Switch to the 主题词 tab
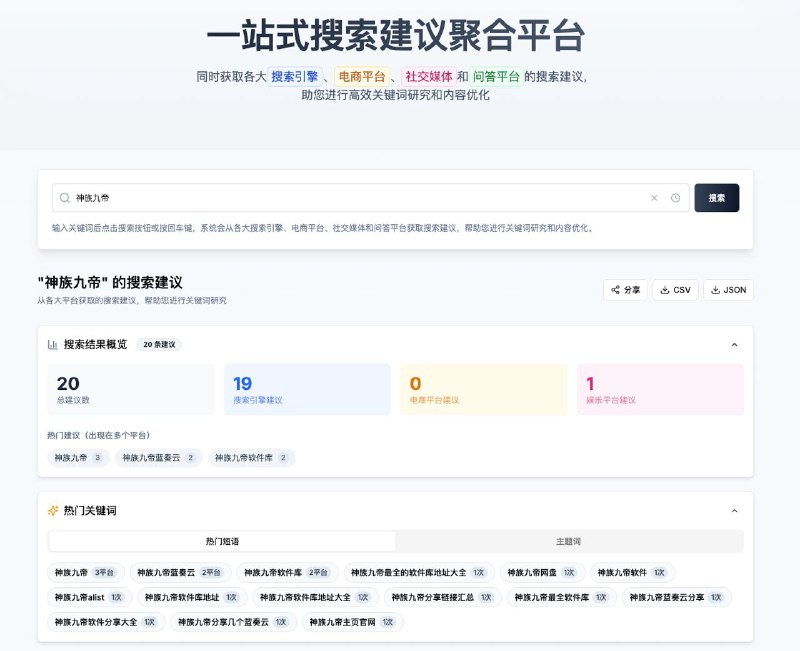The width and height of the screenshot is (800, 651). (568, 541)
